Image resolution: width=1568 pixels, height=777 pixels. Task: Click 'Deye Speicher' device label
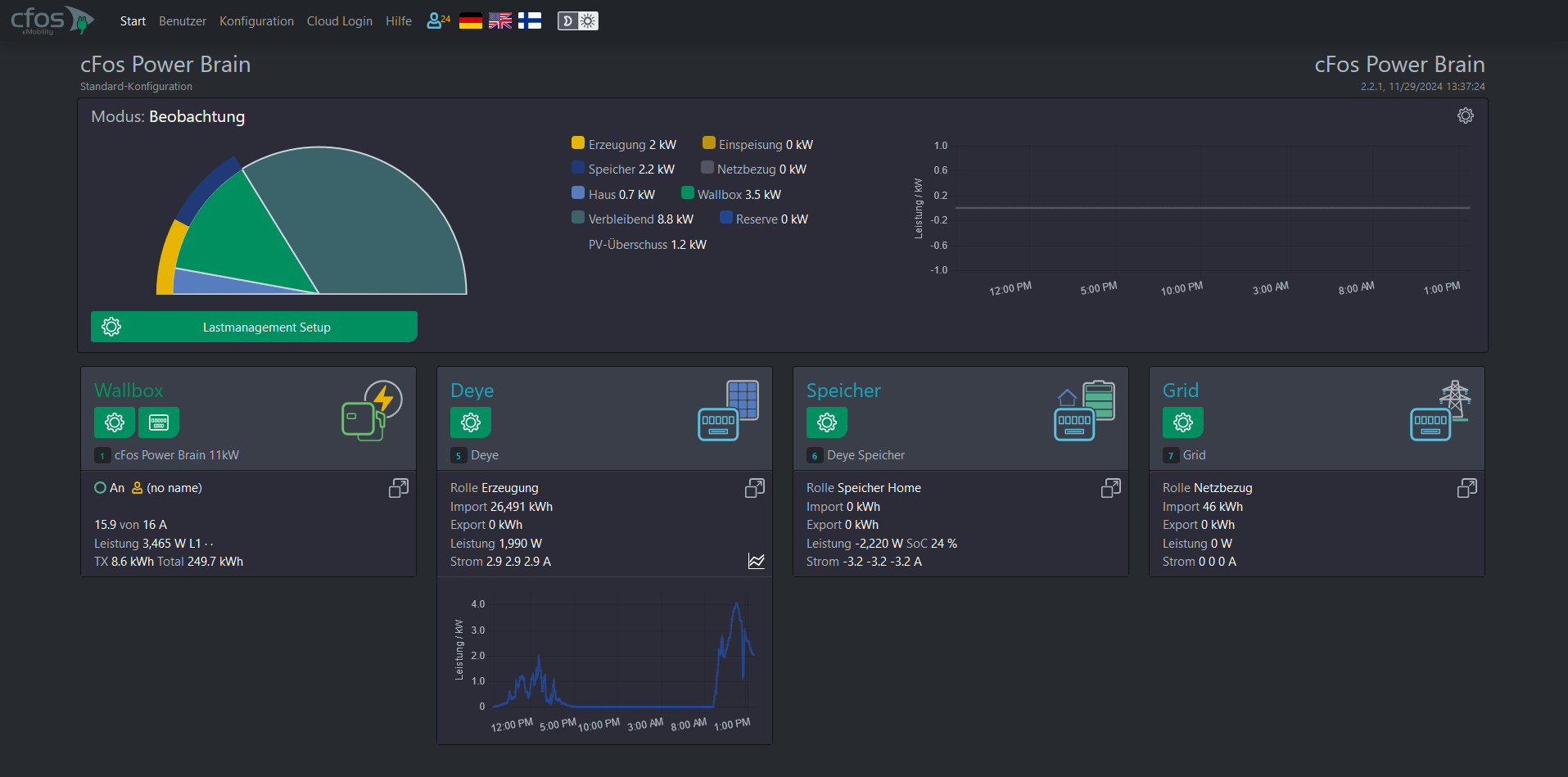[865, 455]
